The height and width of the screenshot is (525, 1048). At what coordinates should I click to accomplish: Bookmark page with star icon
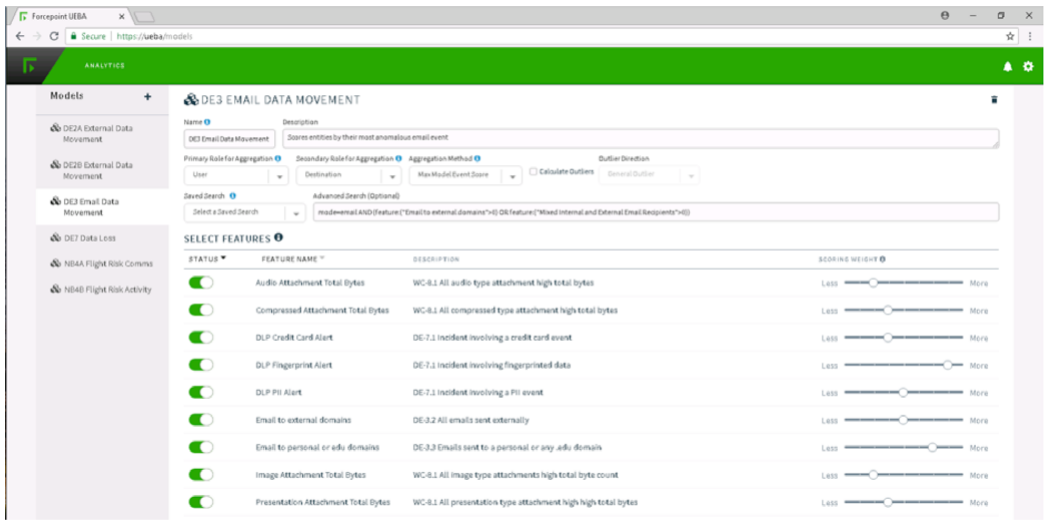(x=1010, y=36)
